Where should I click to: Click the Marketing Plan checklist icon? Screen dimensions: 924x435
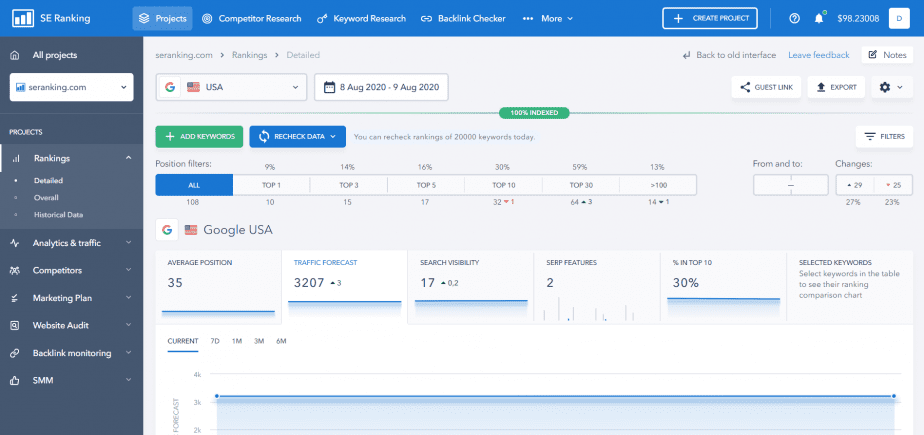pos(15,298)
